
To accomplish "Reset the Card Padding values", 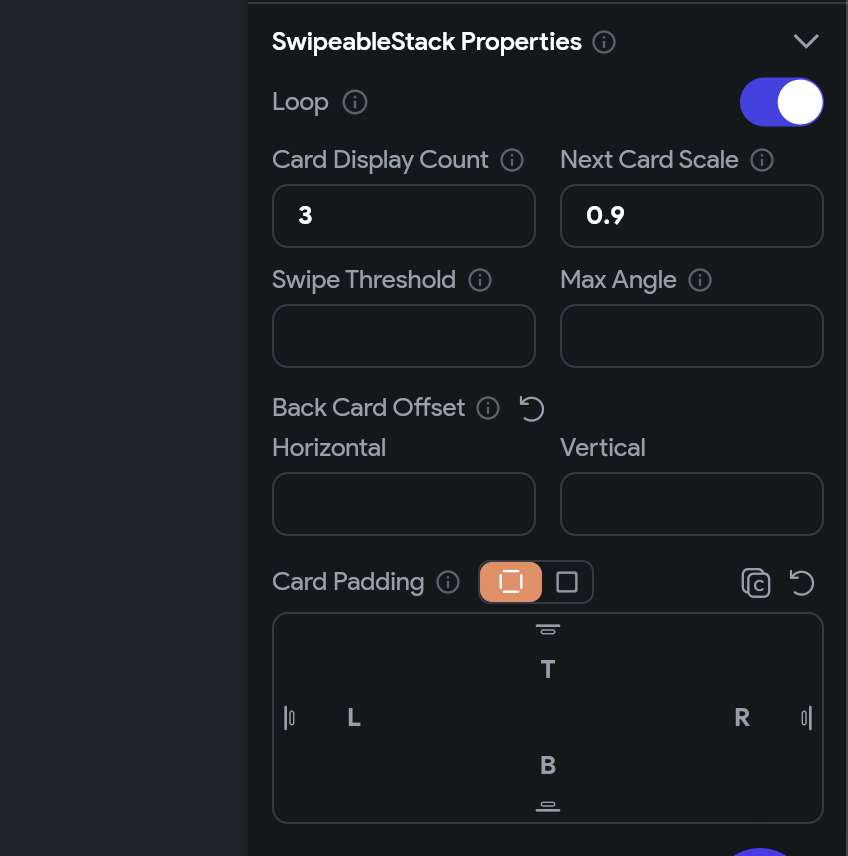I will (802, 582).
